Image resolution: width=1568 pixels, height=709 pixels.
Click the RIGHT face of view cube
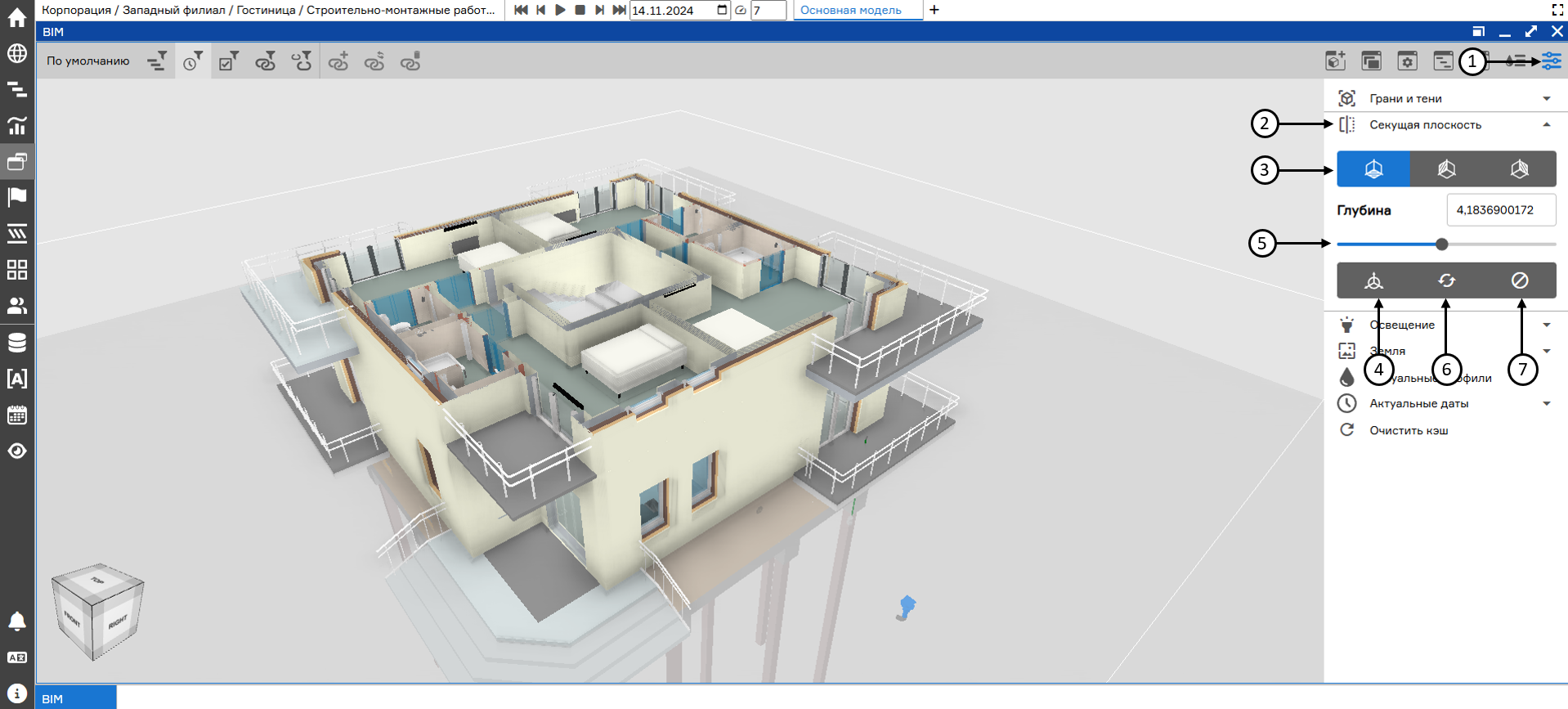point(119,621)
